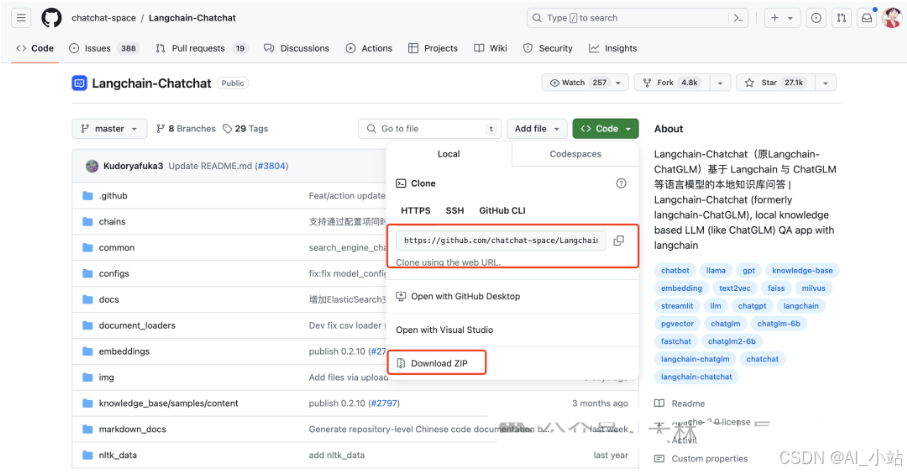907x473 pixels.
Task: Open knowledge_base/samples/content folder
Action: [x=168, y=403]
